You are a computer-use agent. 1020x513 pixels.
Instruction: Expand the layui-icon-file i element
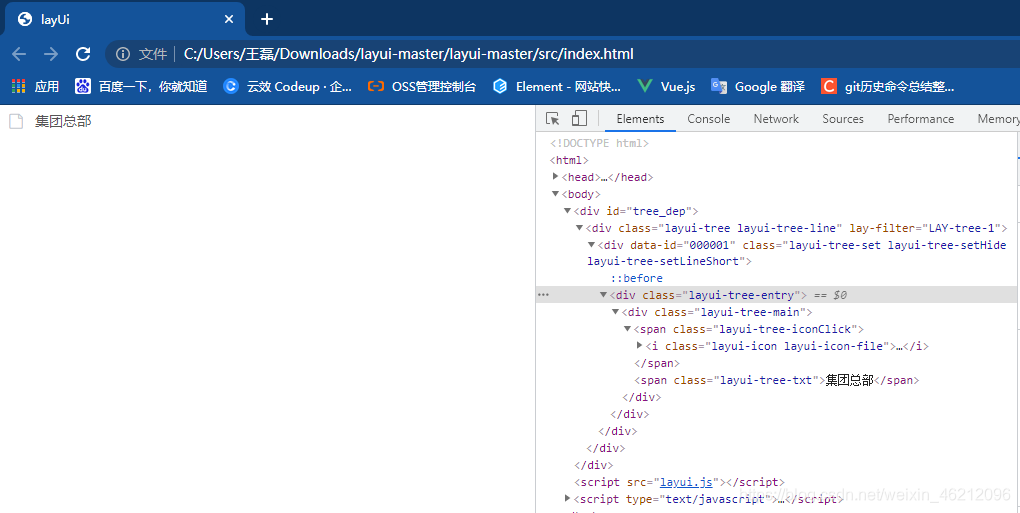tap(639, 346)
